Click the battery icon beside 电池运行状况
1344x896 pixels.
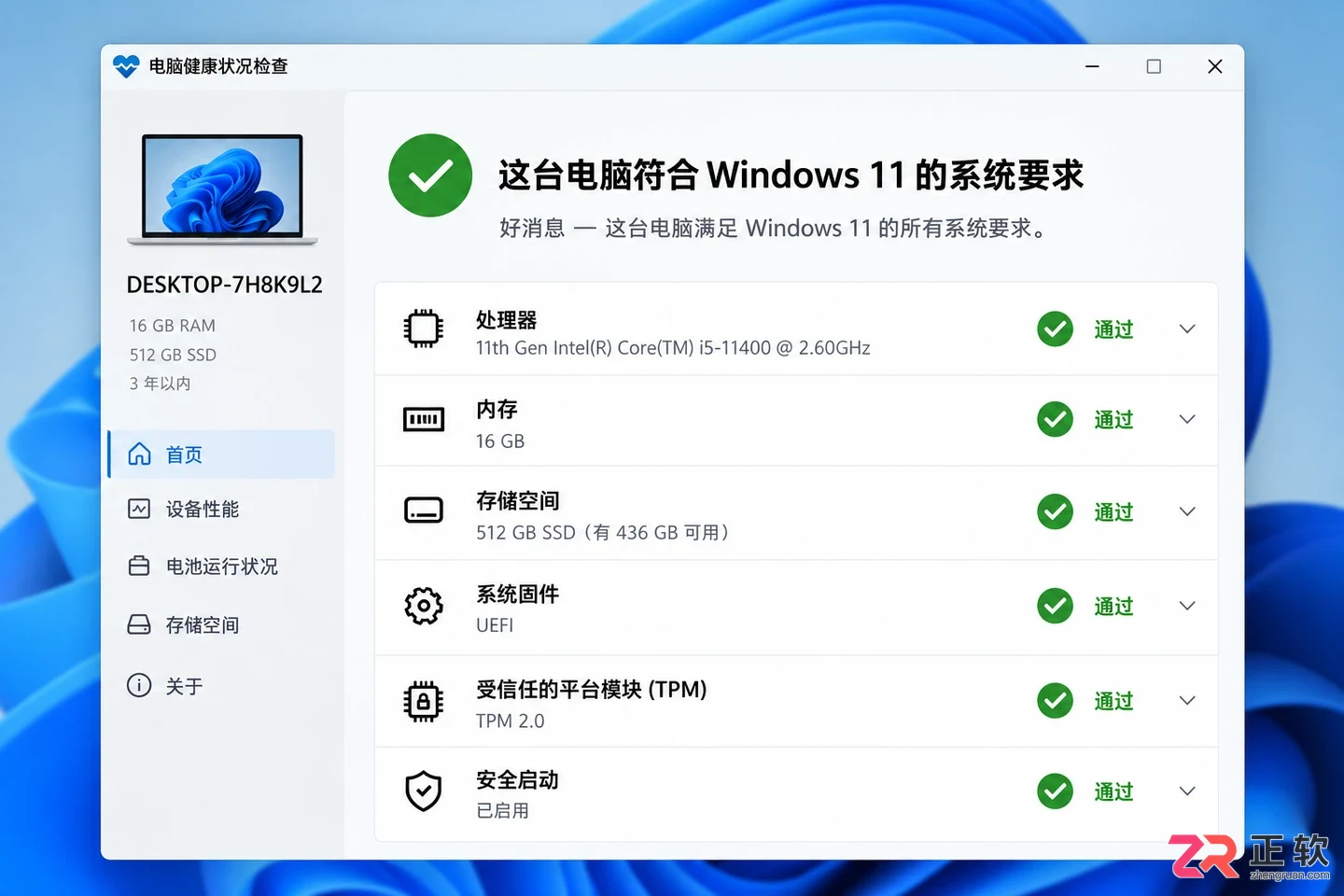click(x=139, y=566)
